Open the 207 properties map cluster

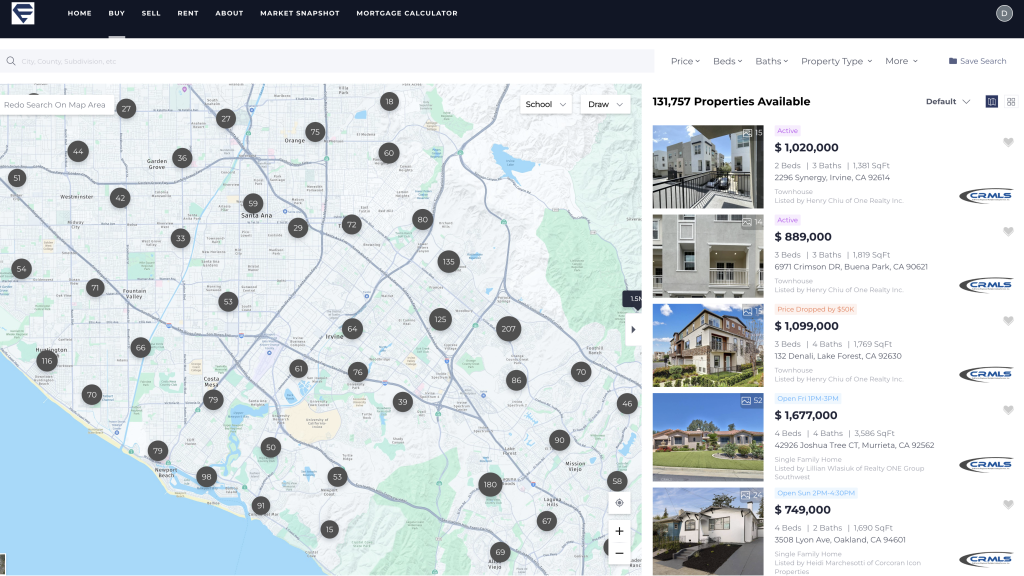508,329
